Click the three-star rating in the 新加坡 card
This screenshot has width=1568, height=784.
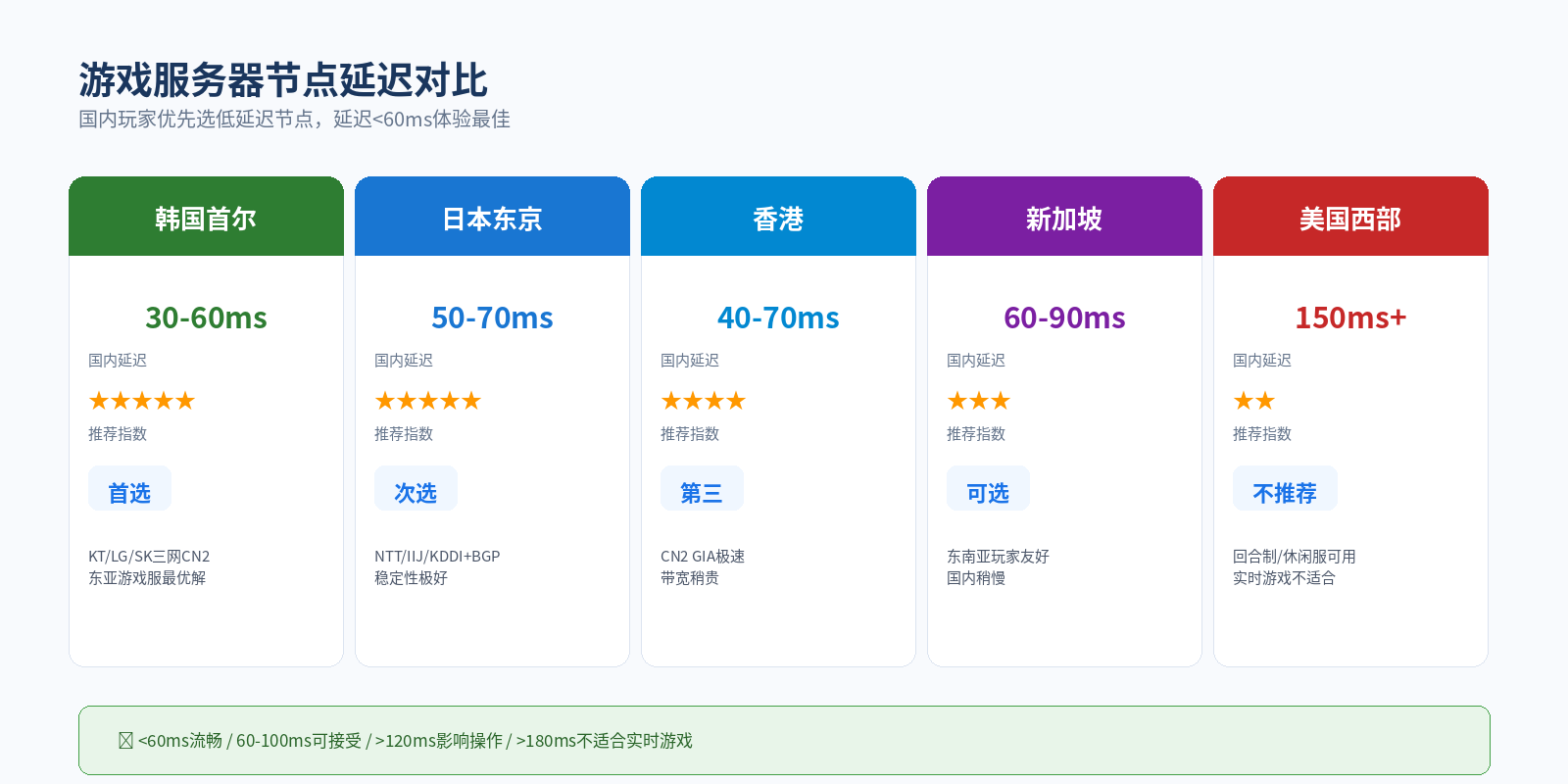(979, 401)
